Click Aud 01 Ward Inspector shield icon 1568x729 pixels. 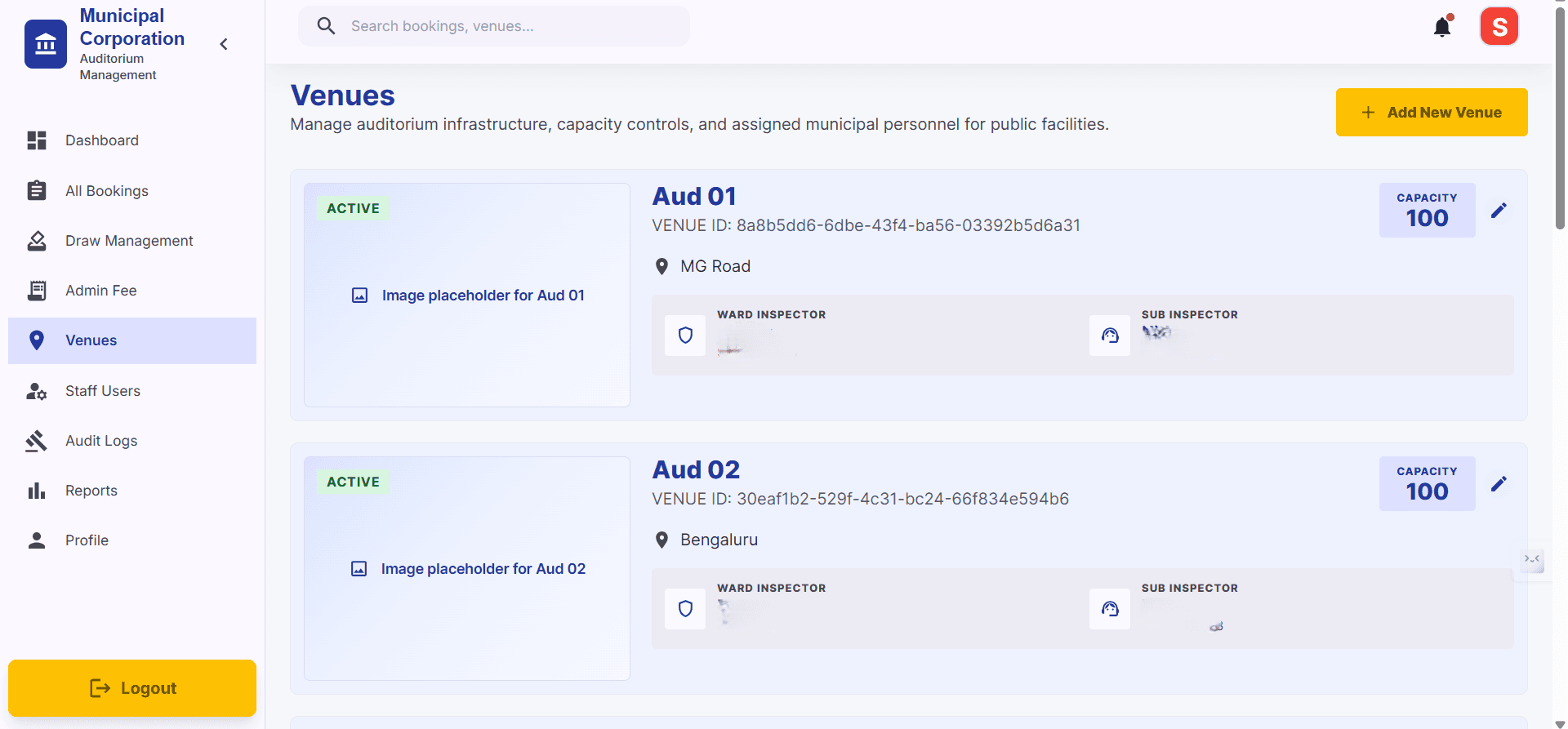[x=685, y=336]
